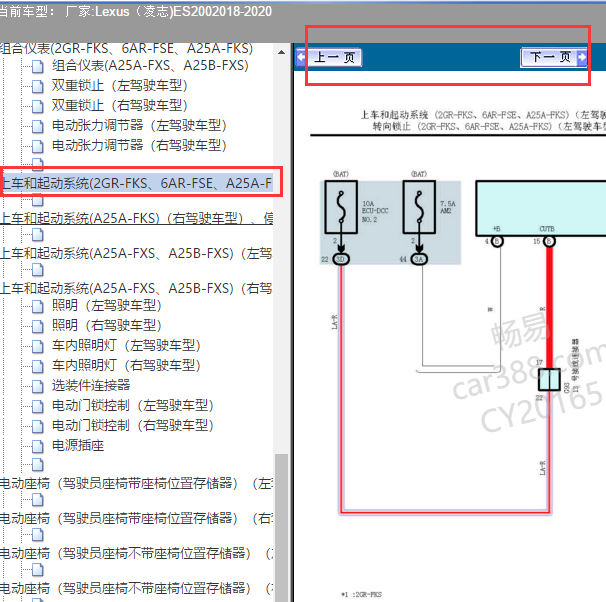606x602 pixels.
Task: Click tree scrollbar up arrow
Action: coord(281,52)
